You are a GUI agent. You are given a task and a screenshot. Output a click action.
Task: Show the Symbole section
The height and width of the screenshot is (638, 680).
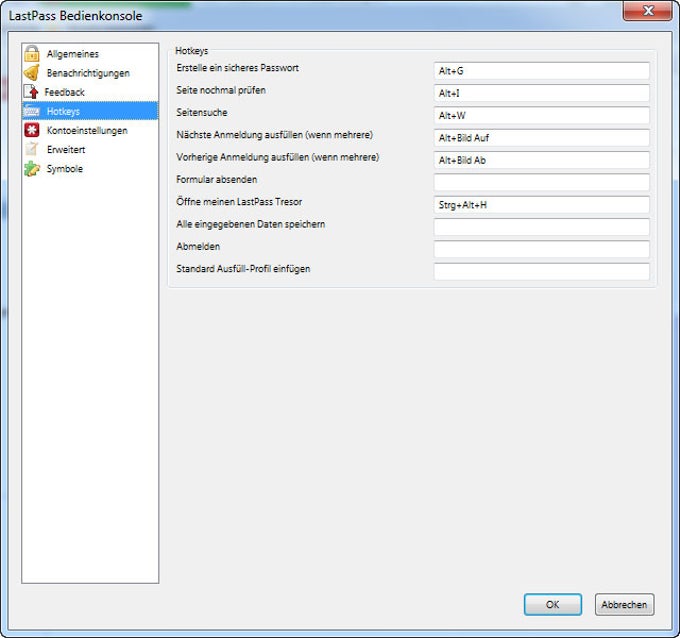(x=65, y=169)
